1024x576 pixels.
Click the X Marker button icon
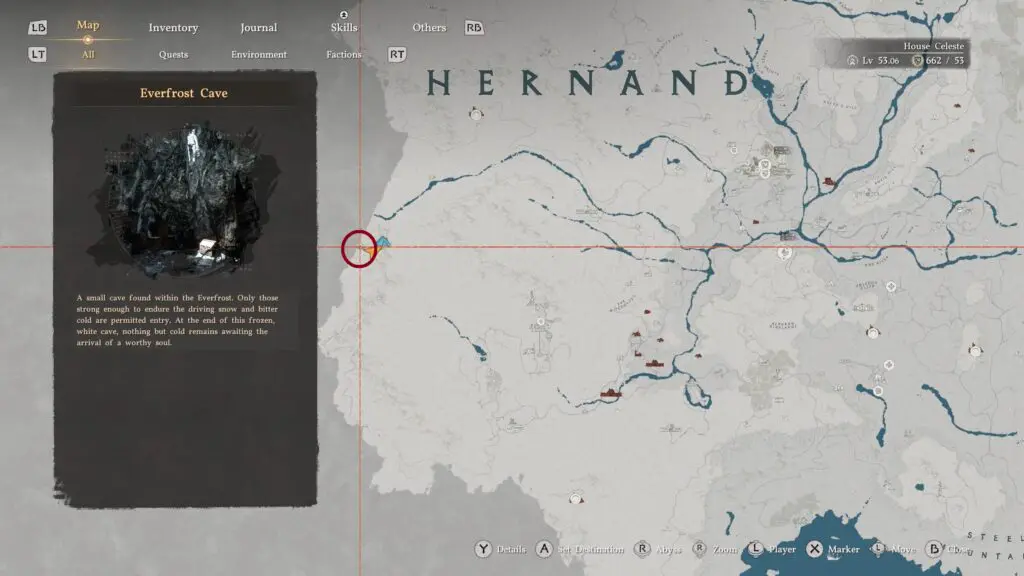tap(814, 549)
